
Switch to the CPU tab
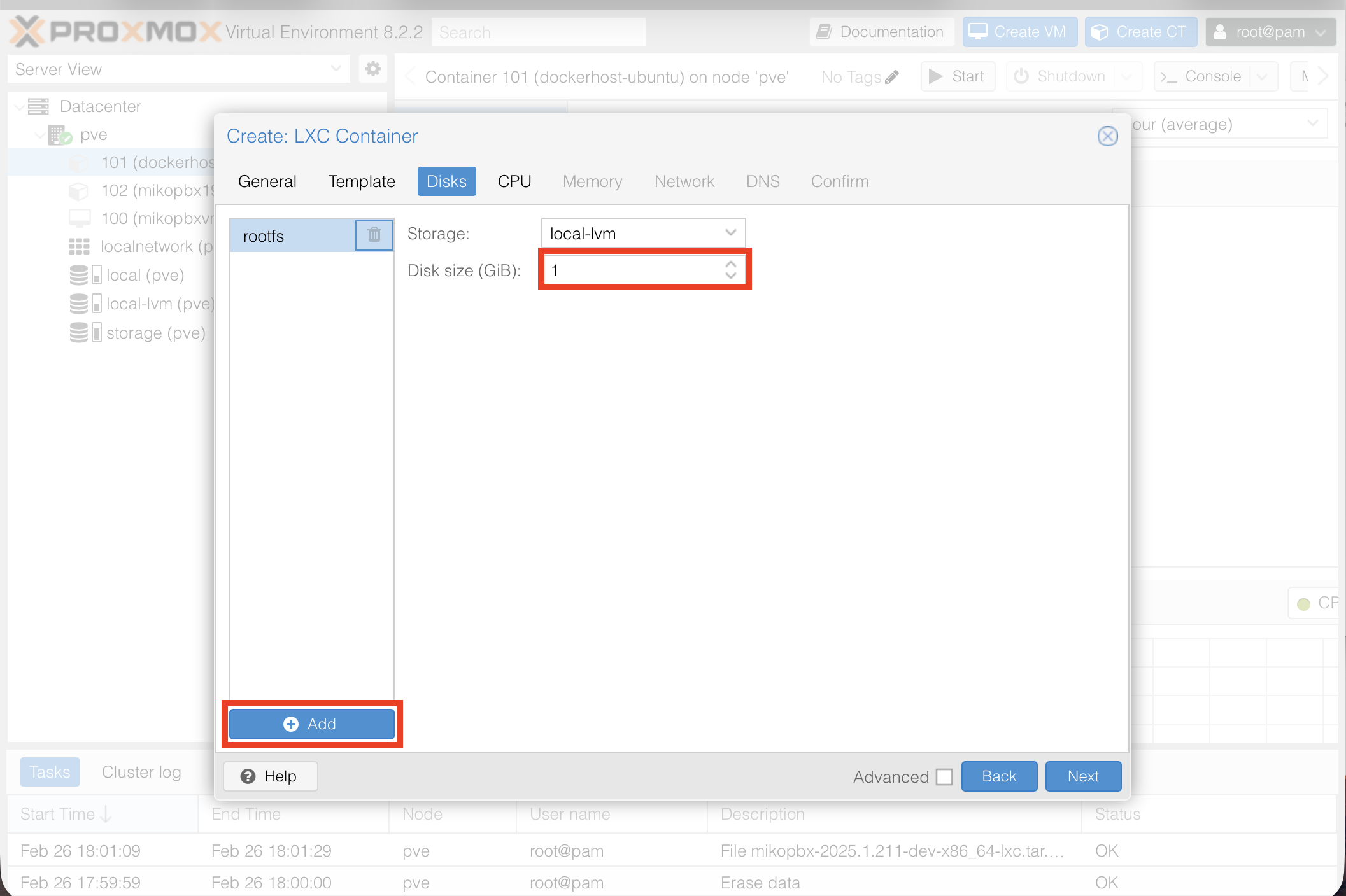514,181
